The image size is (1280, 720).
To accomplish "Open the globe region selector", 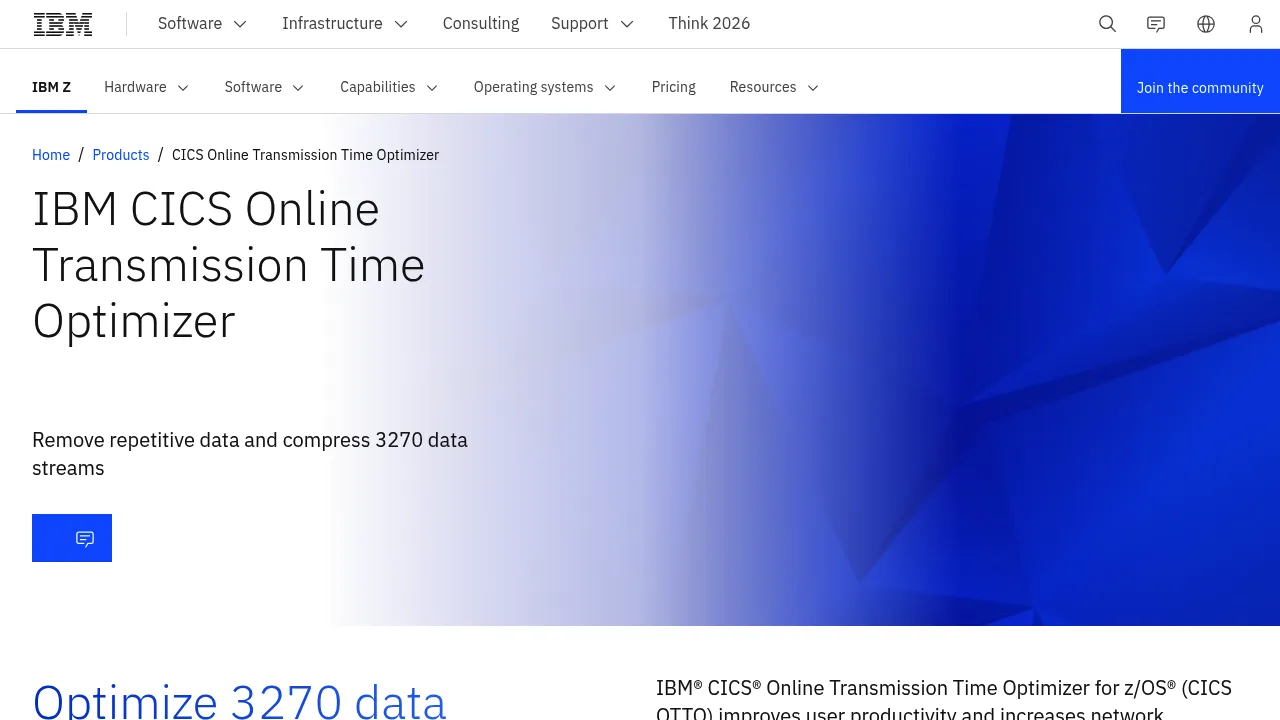I will coord(1206,24).
